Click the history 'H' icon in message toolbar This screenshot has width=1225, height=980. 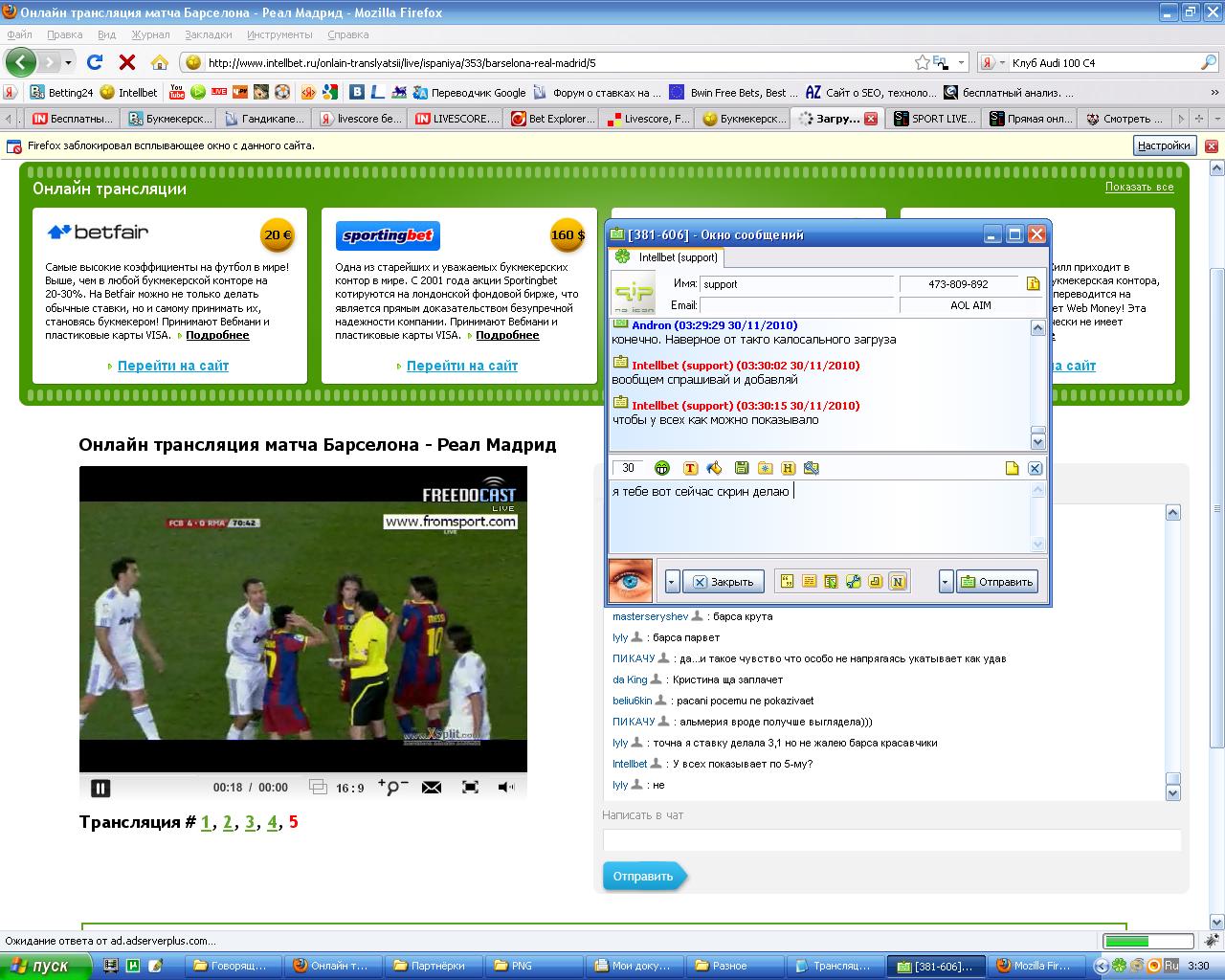tap(788, 468)
